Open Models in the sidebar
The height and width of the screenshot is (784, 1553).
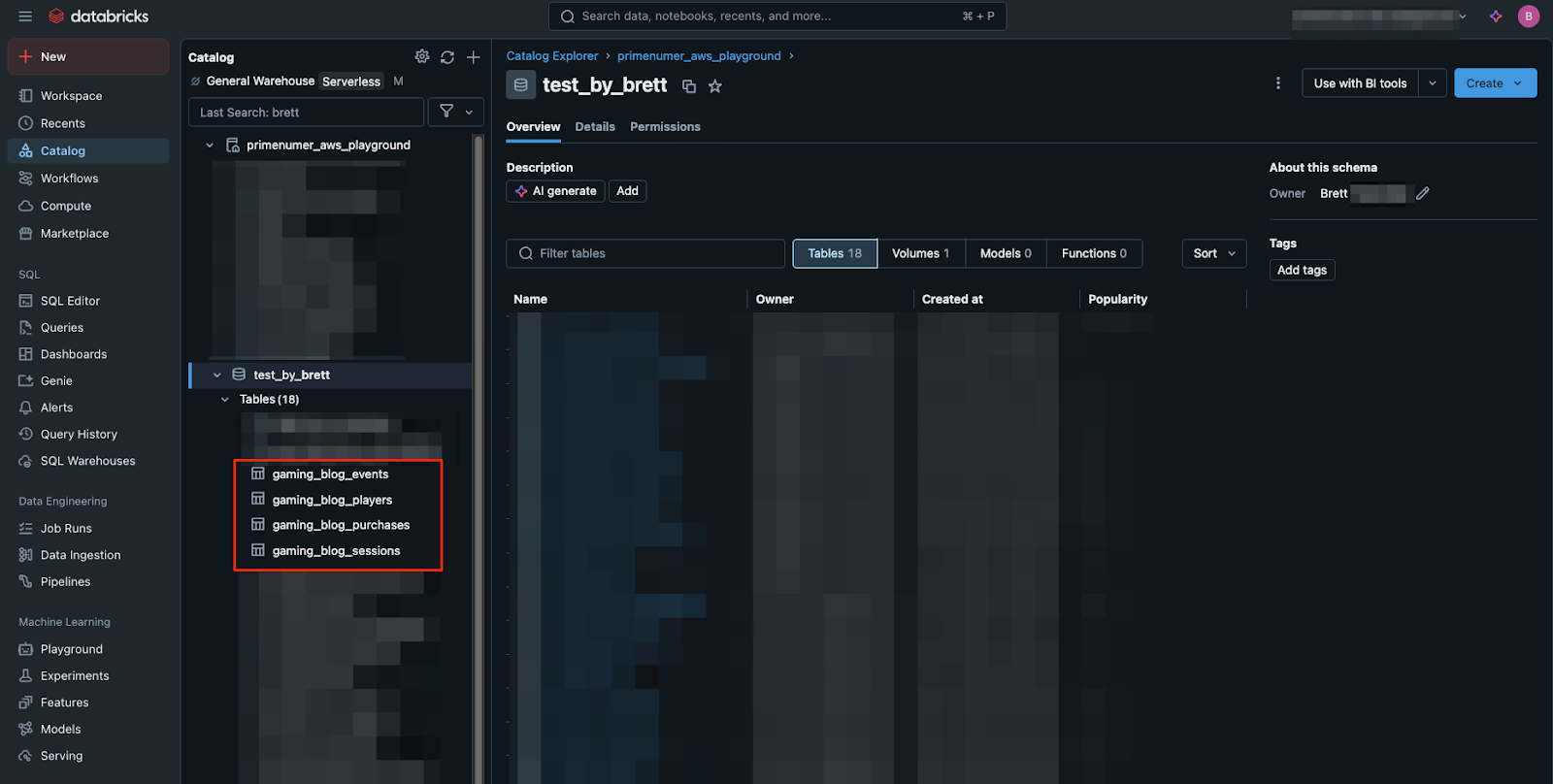pyautogui.click(x=88, y=730)
